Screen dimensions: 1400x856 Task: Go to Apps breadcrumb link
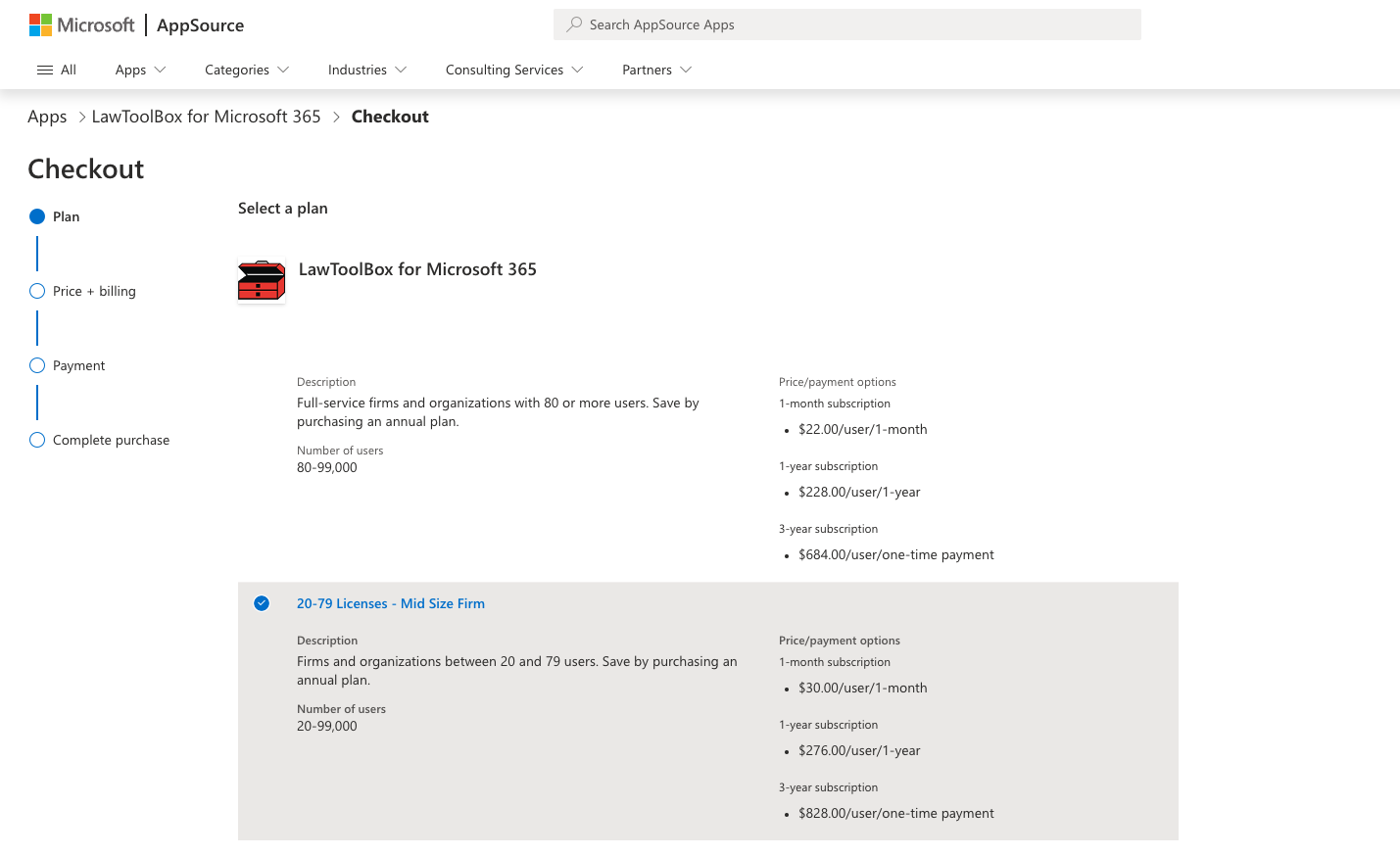pos(47,117)
